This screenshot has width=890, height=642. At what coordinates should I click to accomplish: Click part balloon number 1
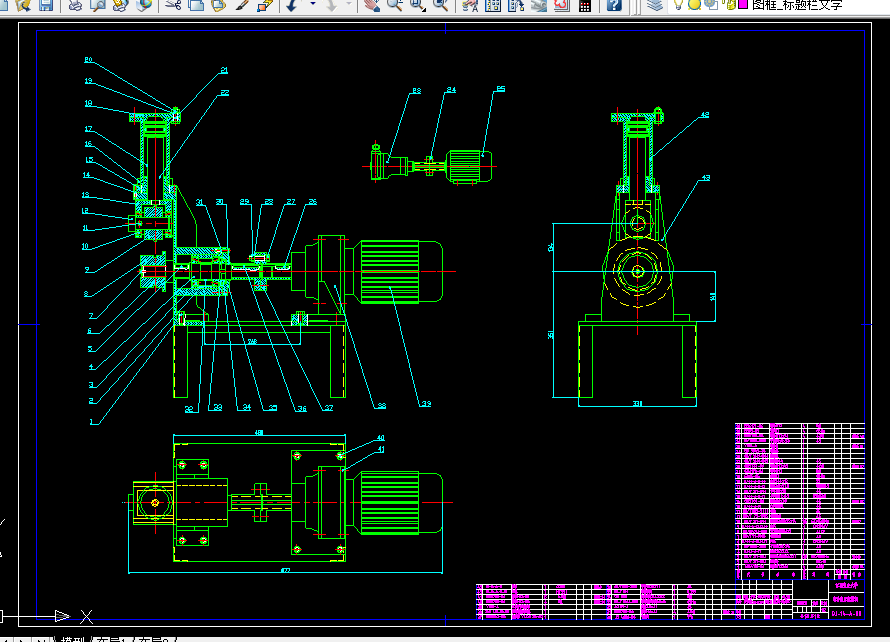[x=91, y=421]
